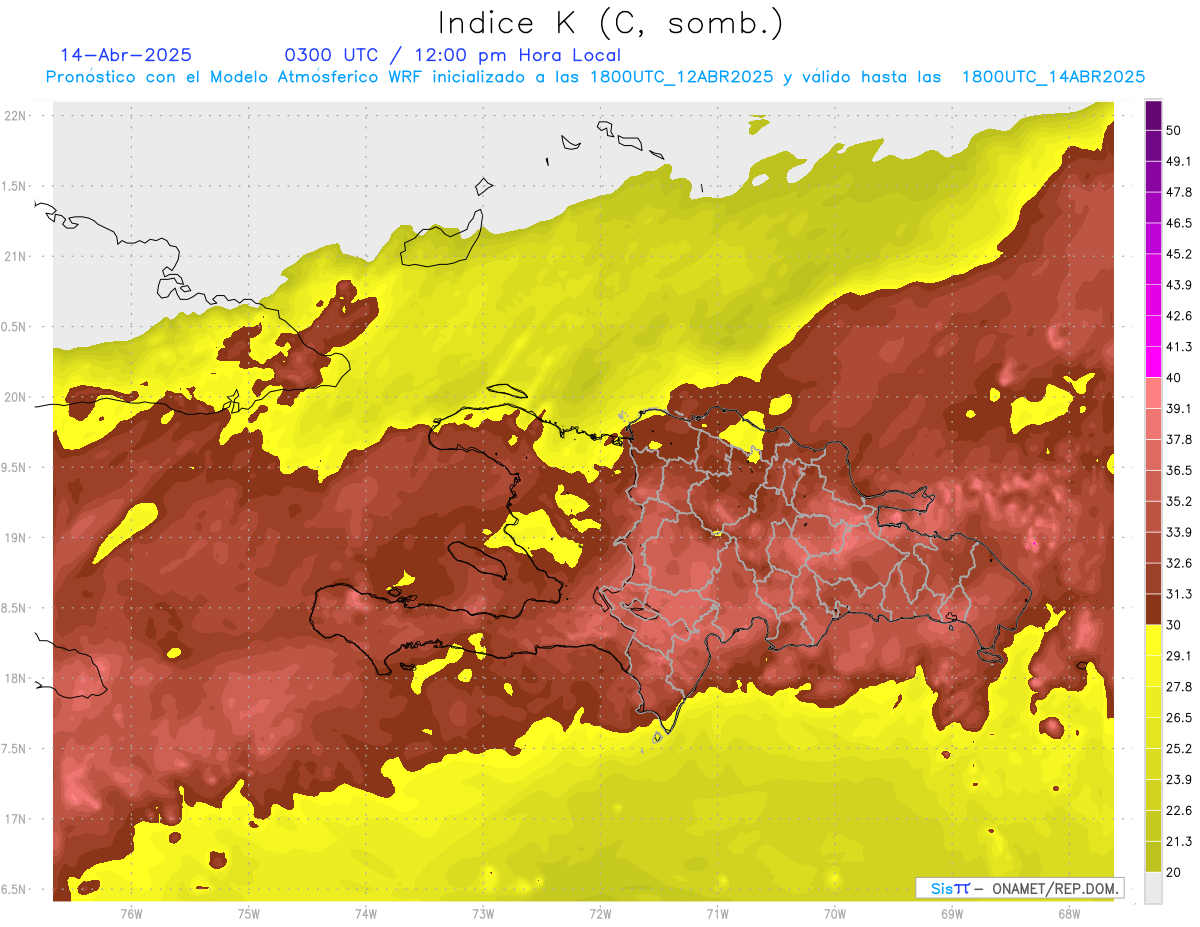Click color scale value 40
The image size is (1200, 927).
click(1174, 378)
